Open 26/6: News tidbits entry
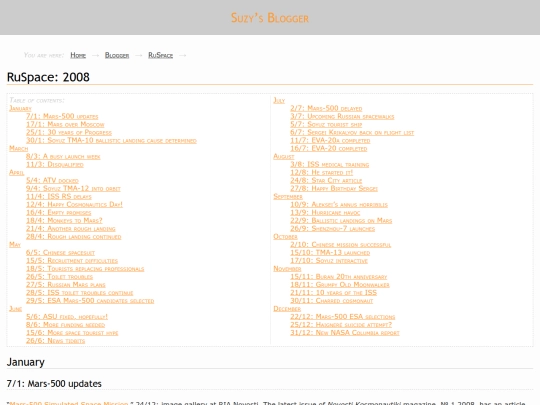 55,340
